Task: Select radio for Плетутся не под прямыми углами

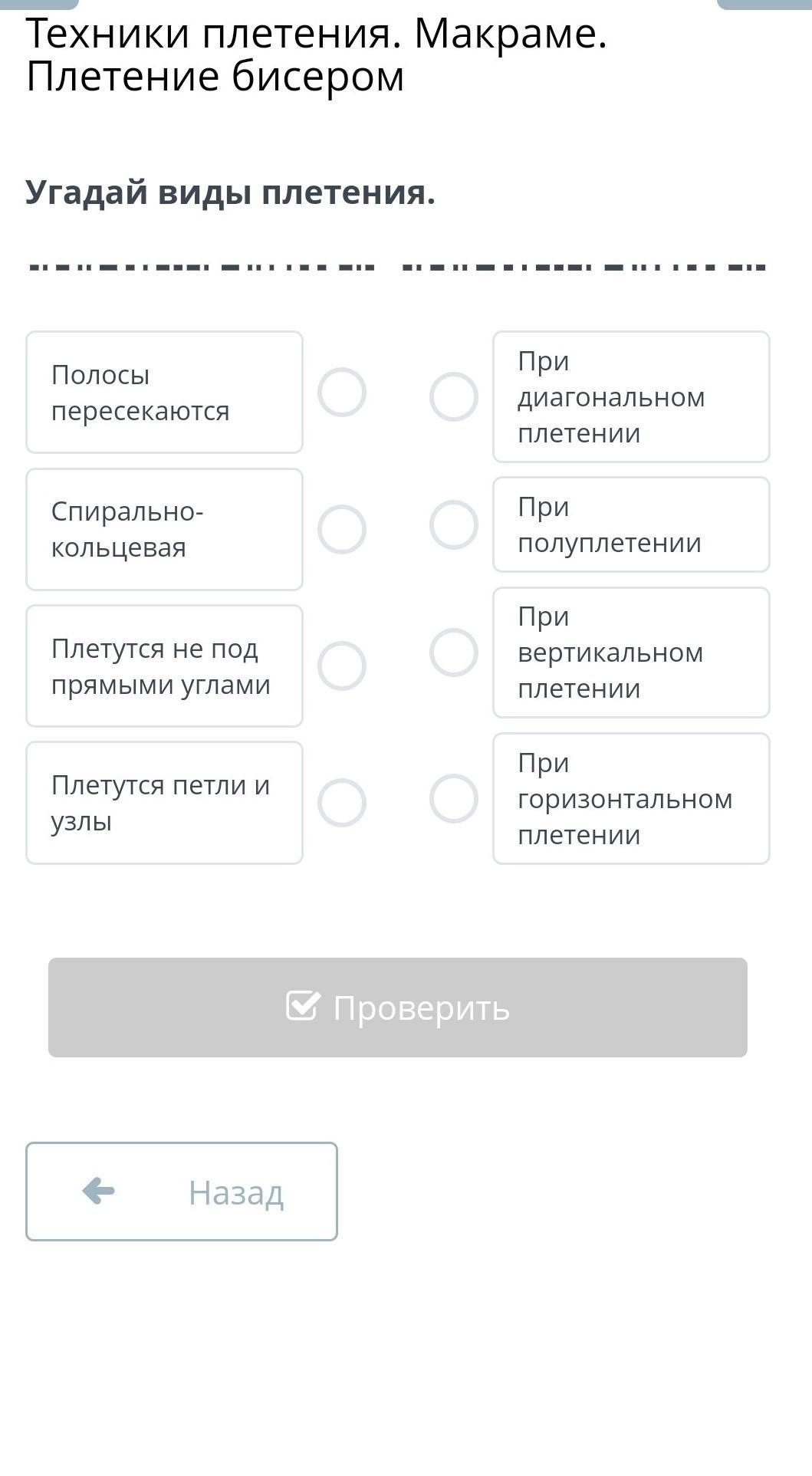Action: [342, 666]
